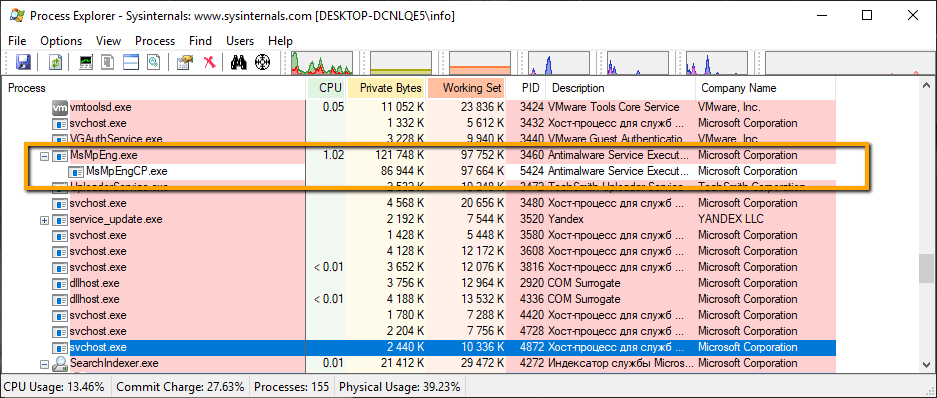Image resolution: width=937 pixels, height=398 pixels.
Task: Click the green CPU usage mini graph
Action: 321,63
